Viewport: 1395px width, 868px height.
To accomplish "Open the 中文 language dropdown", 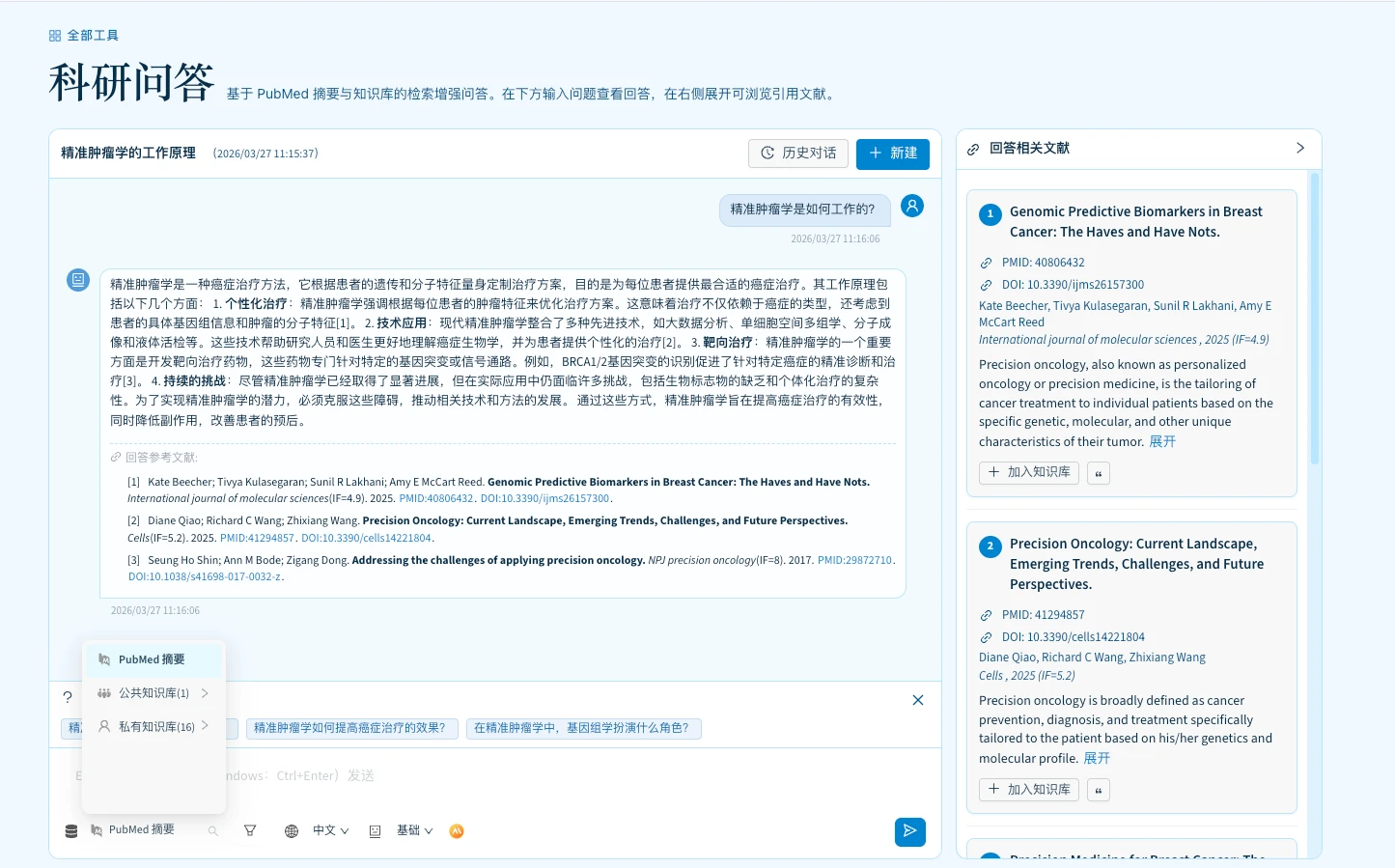I will [x=327, y=830].
